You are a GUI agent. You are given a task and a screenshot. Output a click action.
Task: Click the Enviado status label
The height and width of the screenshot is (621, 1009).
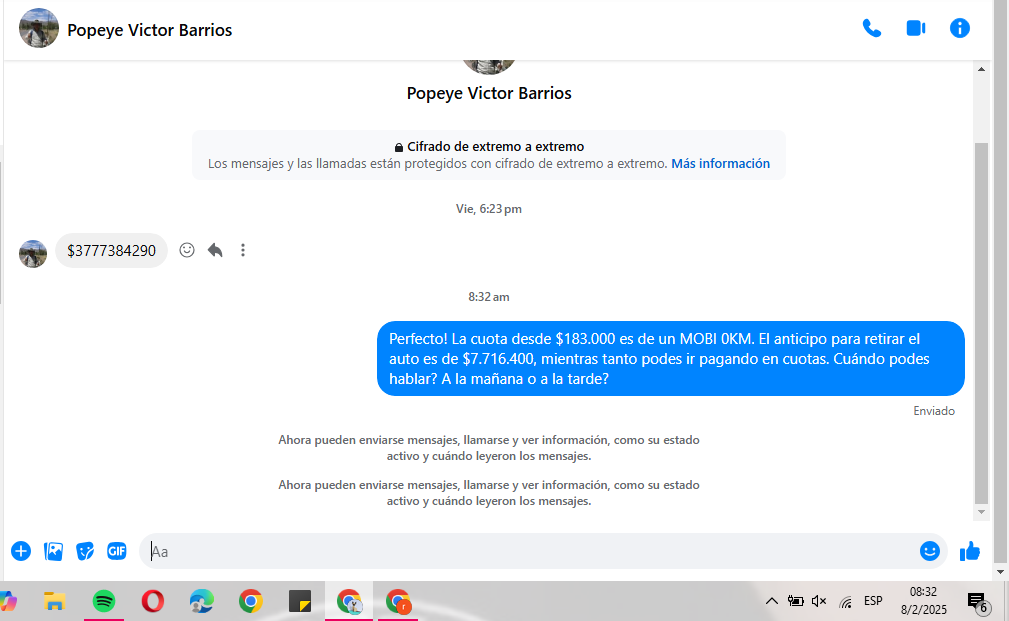click(x=934, y=411)
